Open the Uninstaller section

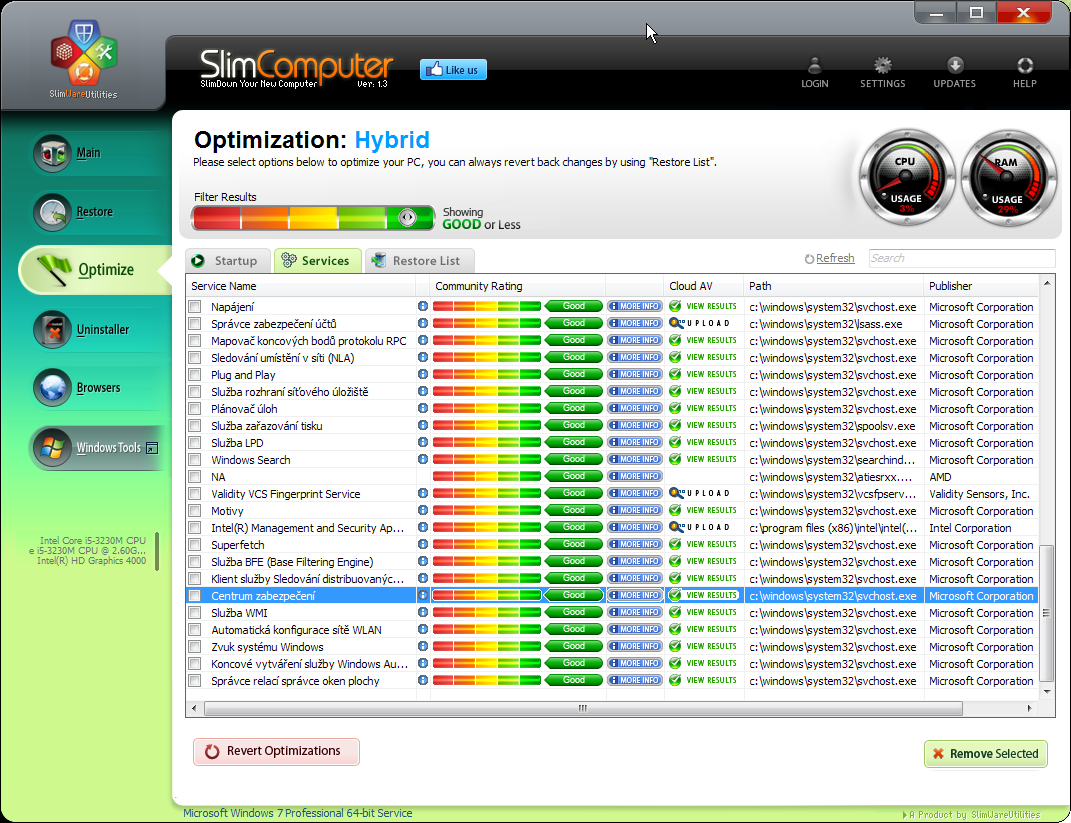(x=101, y=329)
